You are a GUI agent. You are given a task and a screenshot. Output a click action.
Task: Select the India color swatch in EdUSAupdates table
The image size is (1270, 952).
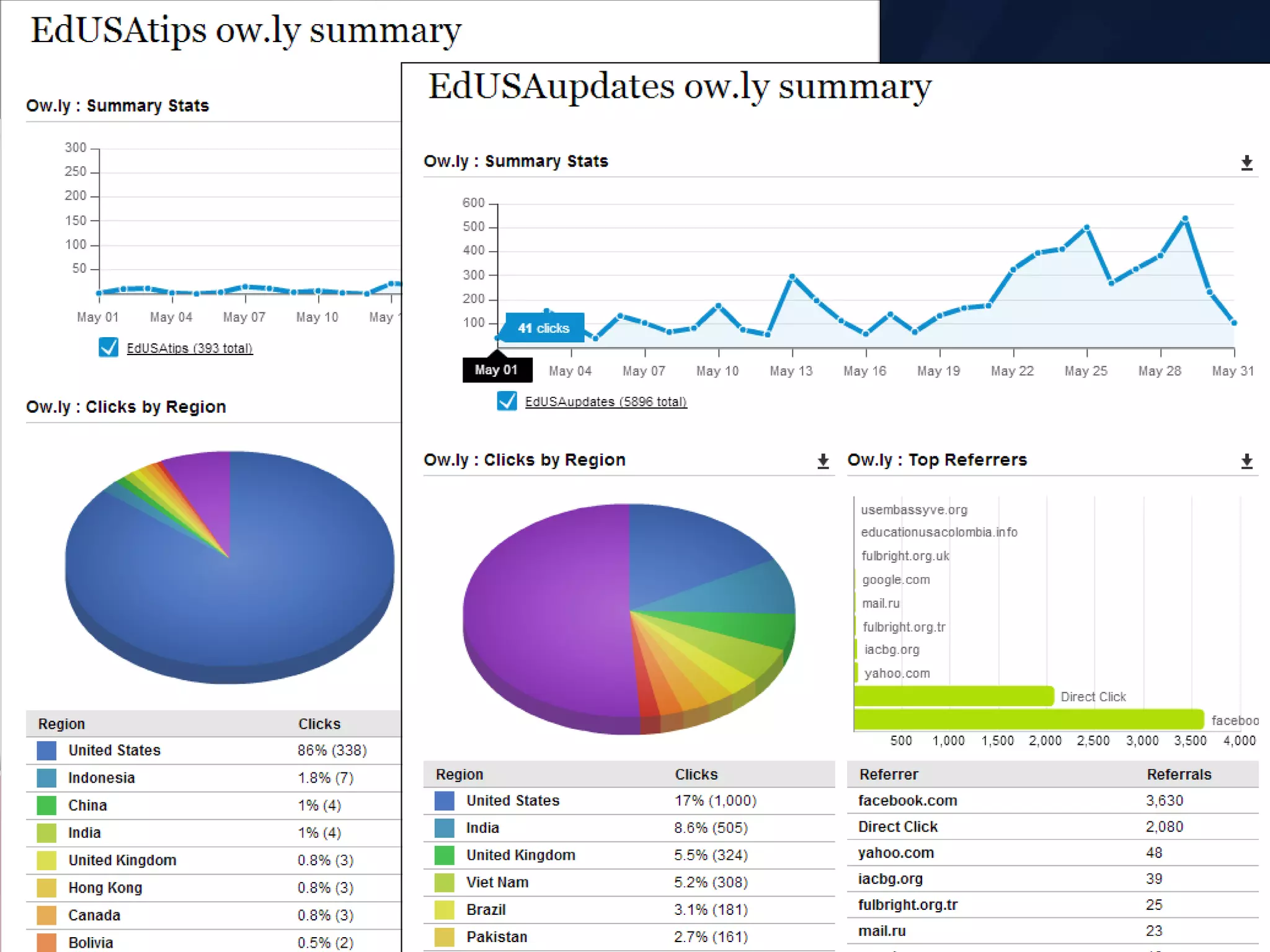pos(444,828)
